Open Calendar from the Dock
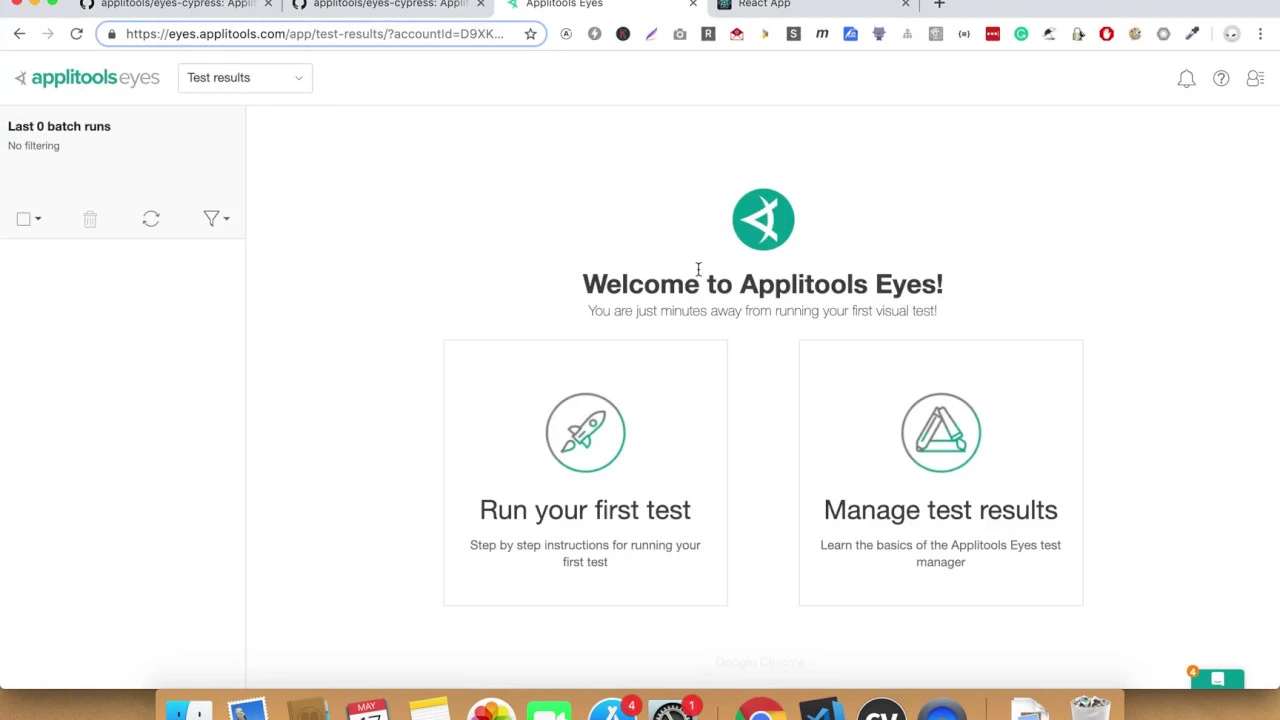 pyautogui.click(x=368, y=710)
